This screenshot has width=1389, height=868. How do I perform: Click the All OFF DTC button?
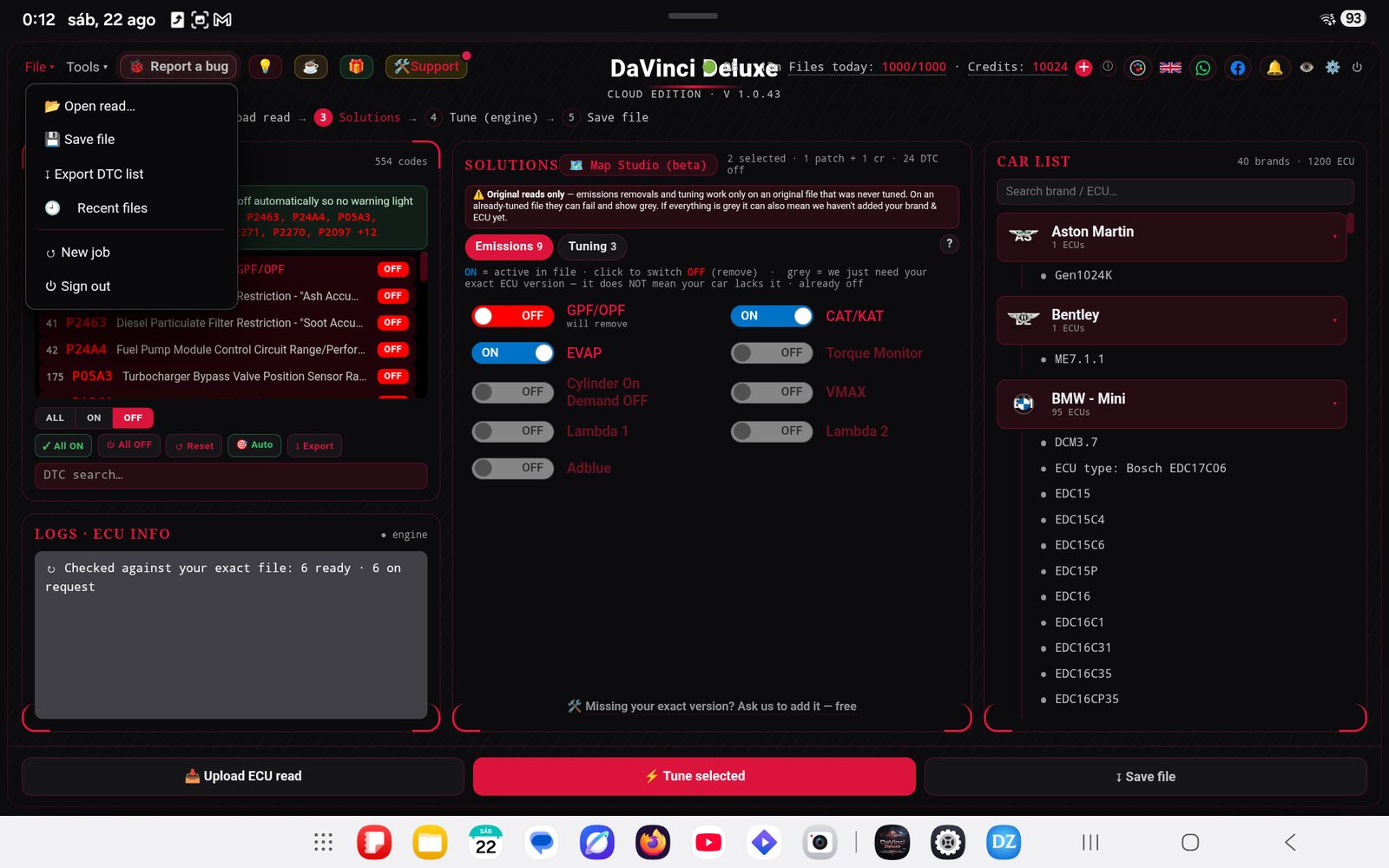pos(128,445)
